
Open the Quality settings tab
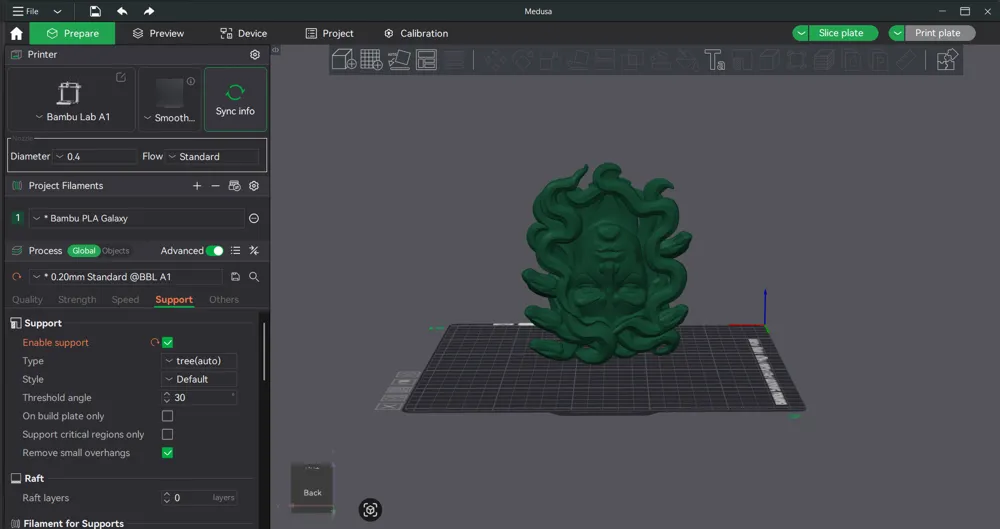(x=27, y=300)
